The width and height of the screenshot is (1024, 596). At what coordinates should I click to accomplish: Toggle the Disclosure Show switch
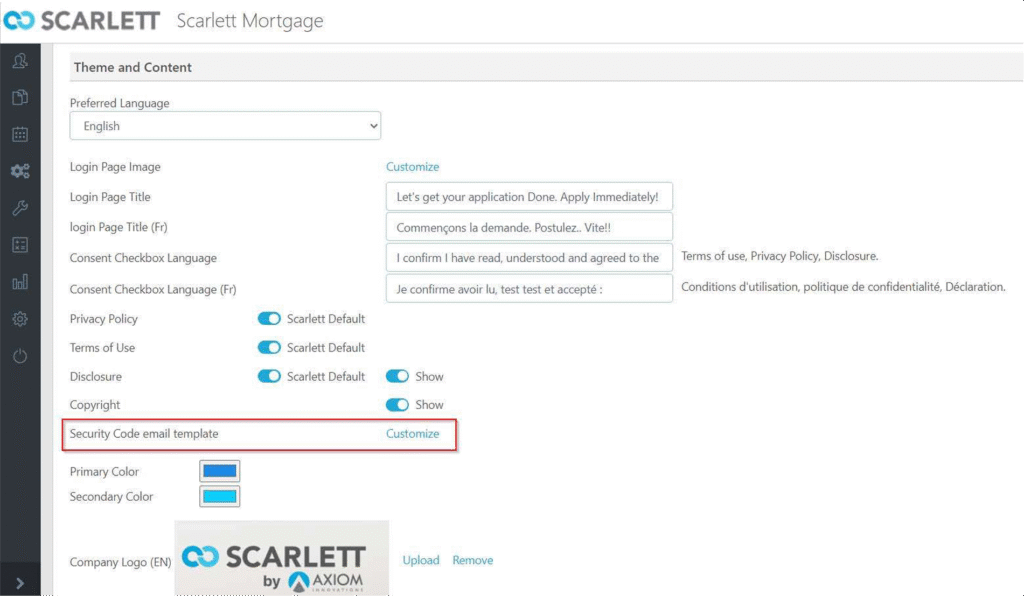coord(397,376)
